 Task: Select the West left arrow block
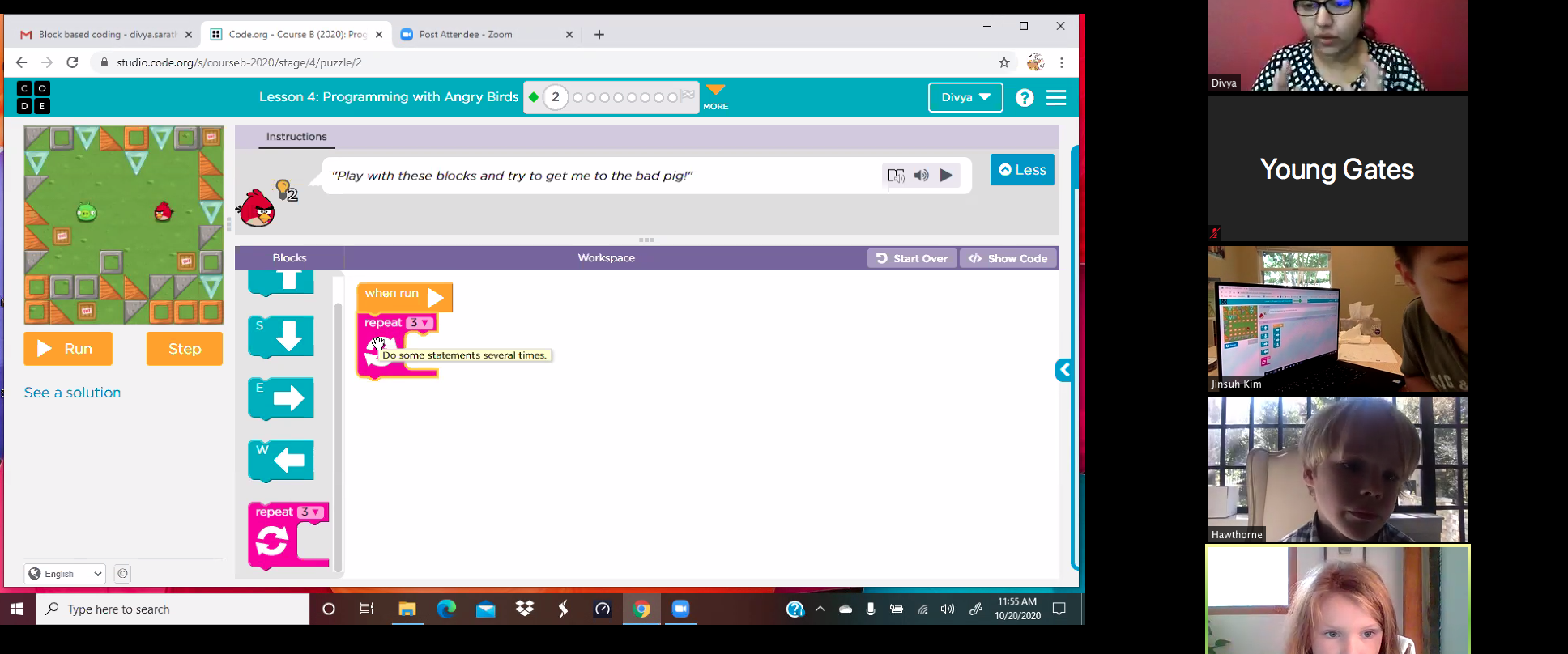[281, 461]
